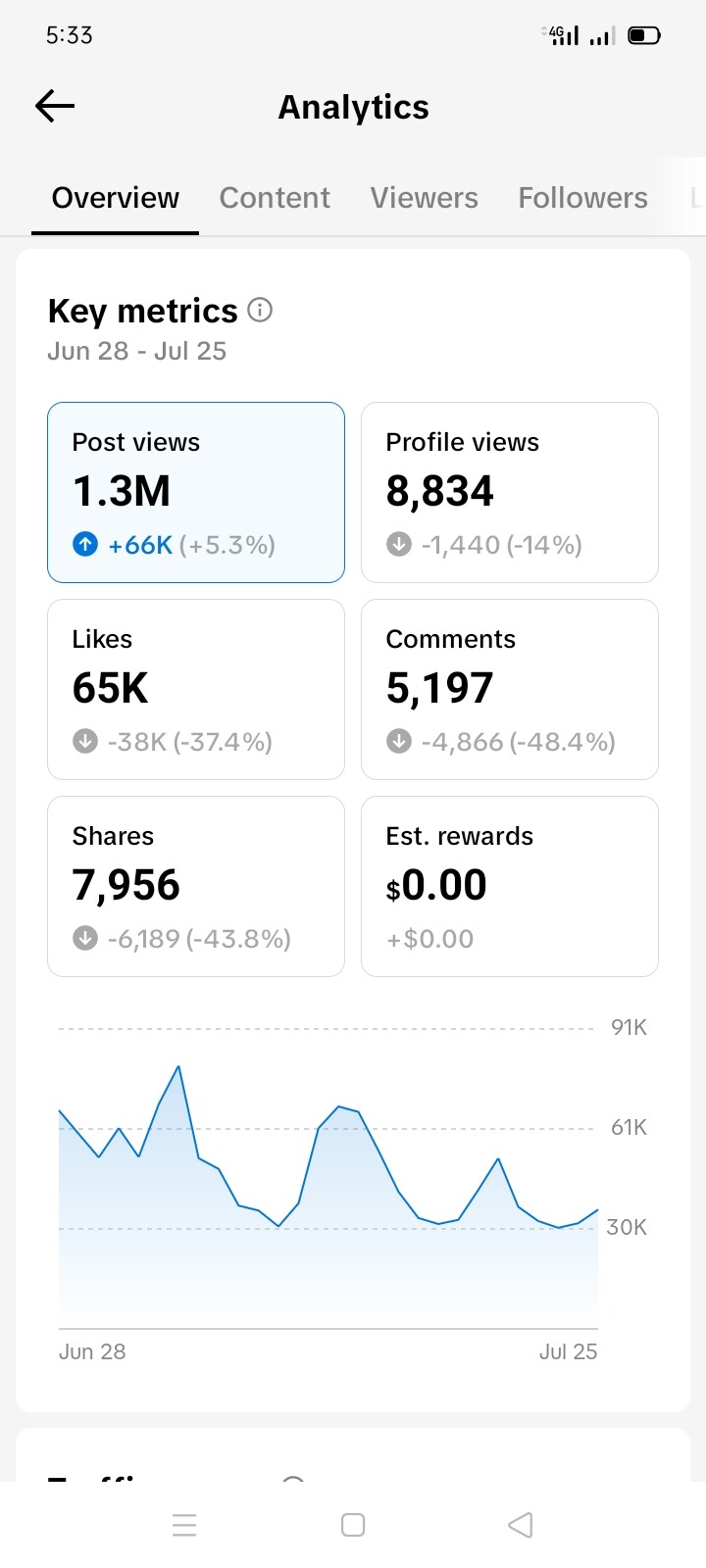
Task: Tap the down-arrow icon on Comments card
Action: click(x=399, y=741)
